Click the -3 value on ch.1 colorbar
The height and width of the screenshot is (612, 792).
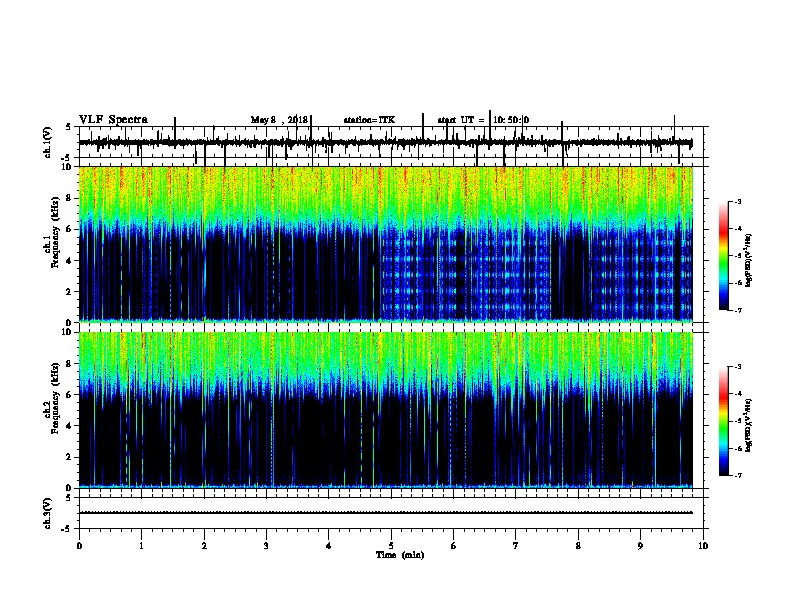[x=738, y=202]
